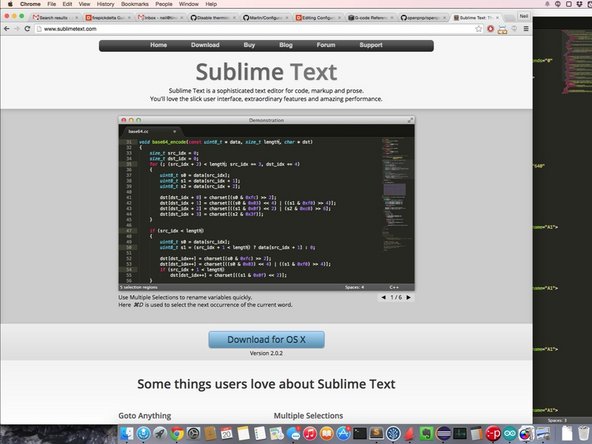Open Reminders app in the dock
The height and width of the screenshot is (444, 592).
260,434
